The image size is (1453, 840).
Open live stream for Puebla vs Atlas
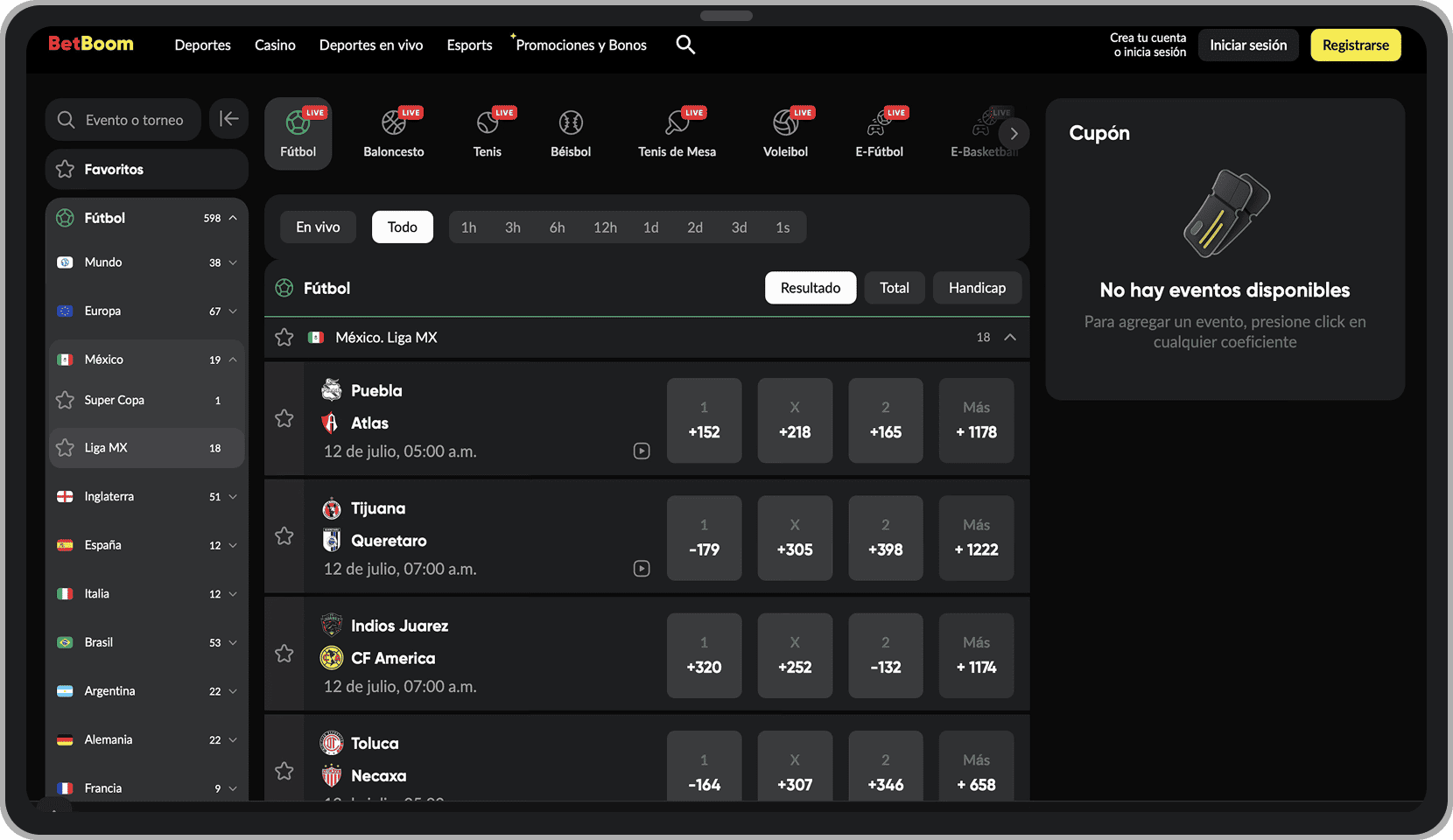pos(642,451)
